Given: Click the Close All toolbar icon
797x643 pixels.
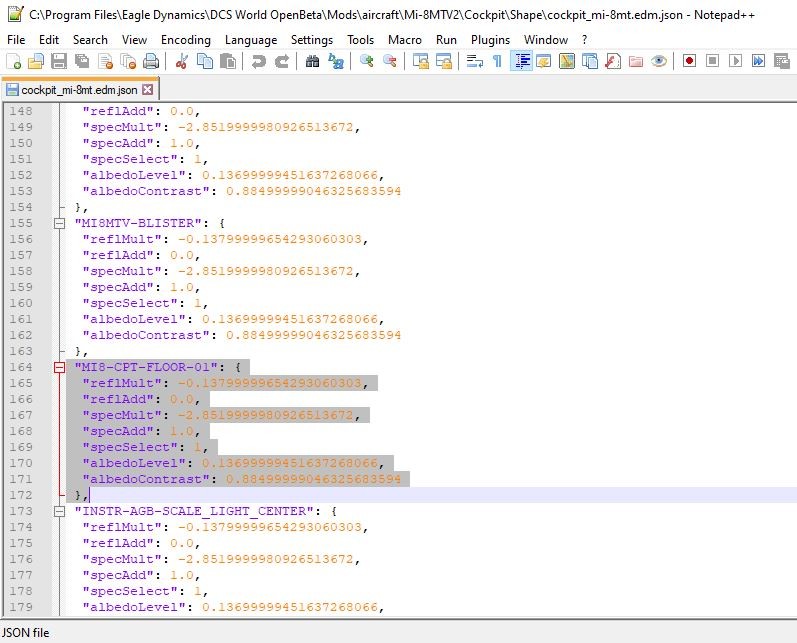Looking at the screenshot, I should pyautogui.click(x=128, y=62).
